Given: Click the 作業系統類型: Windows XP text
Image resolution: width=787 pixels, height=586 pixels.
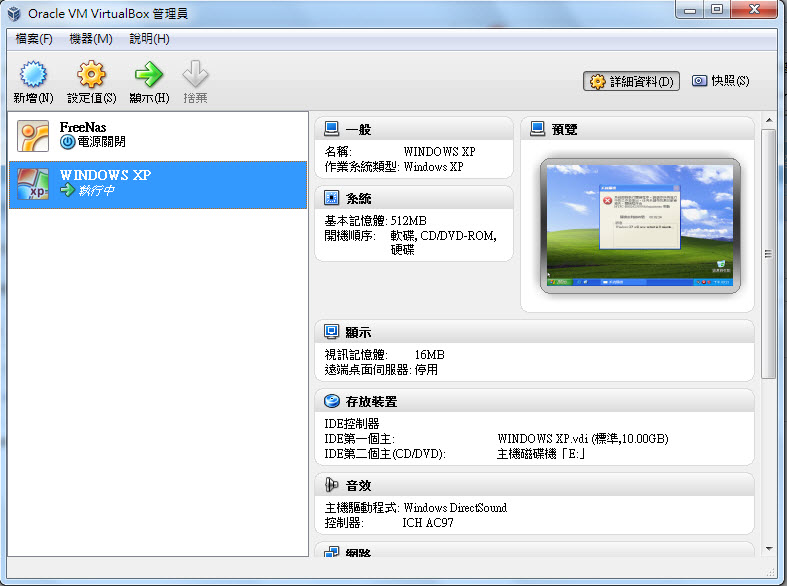Looking at the screenshot, I should 394,167.
